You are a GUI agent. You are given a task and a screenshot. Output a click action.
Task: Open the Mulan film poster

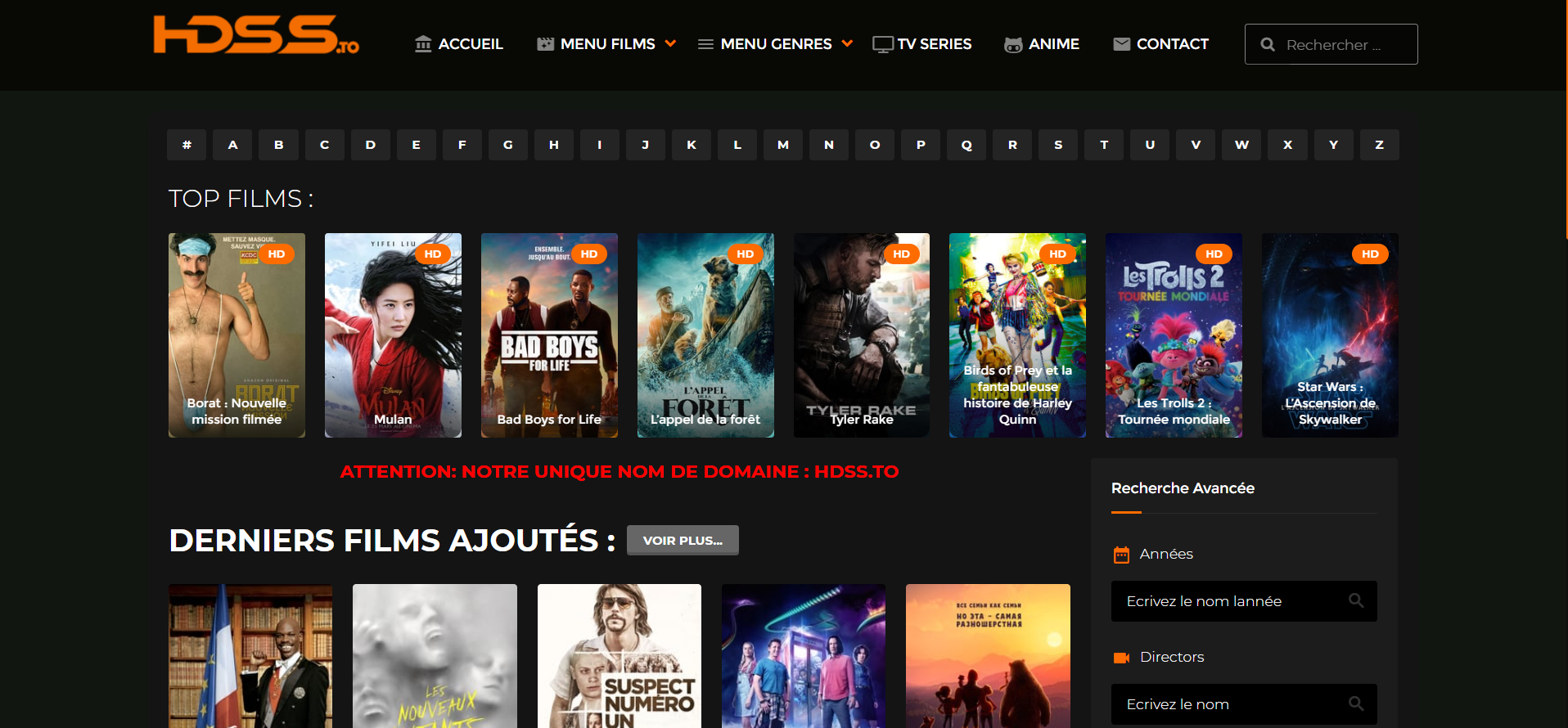(x=393, y=335)
